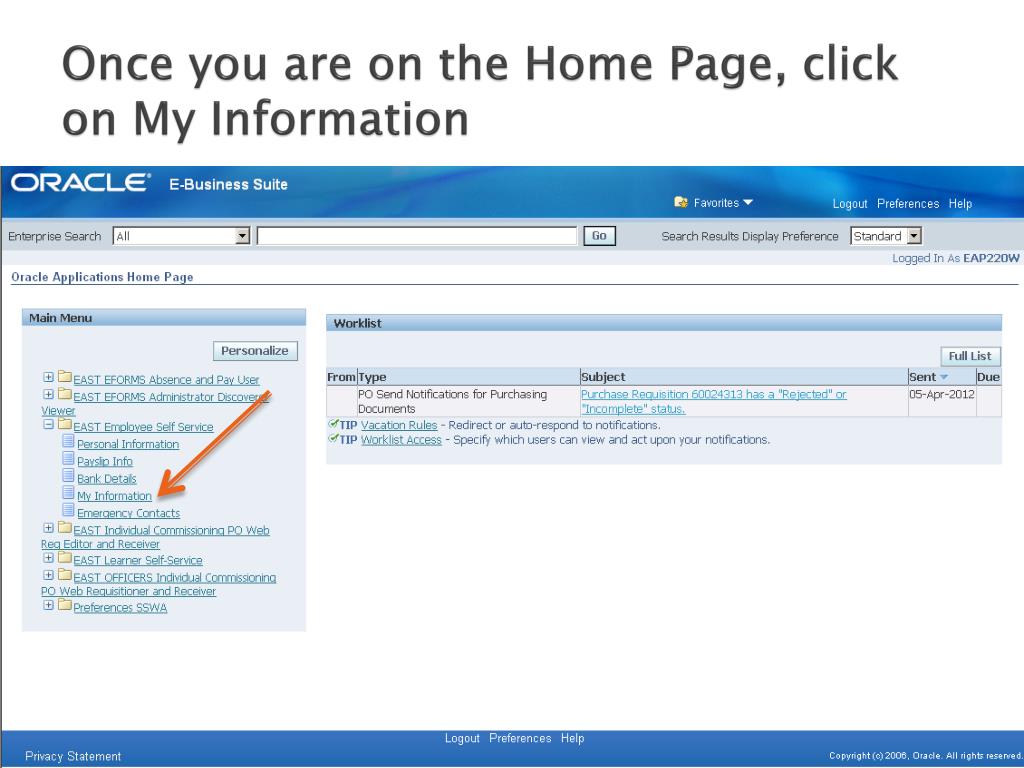
Task: Click Logout in the footer bar
Action: pyautogui.click(x=462, y=738)
